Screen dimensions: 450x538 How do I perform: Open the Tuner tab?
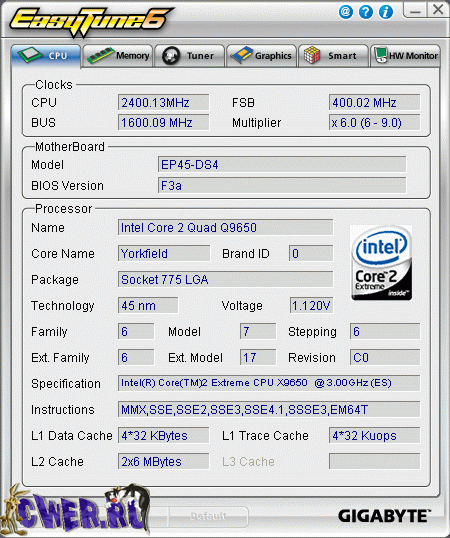pyautogui.click(x=190, y=56)
